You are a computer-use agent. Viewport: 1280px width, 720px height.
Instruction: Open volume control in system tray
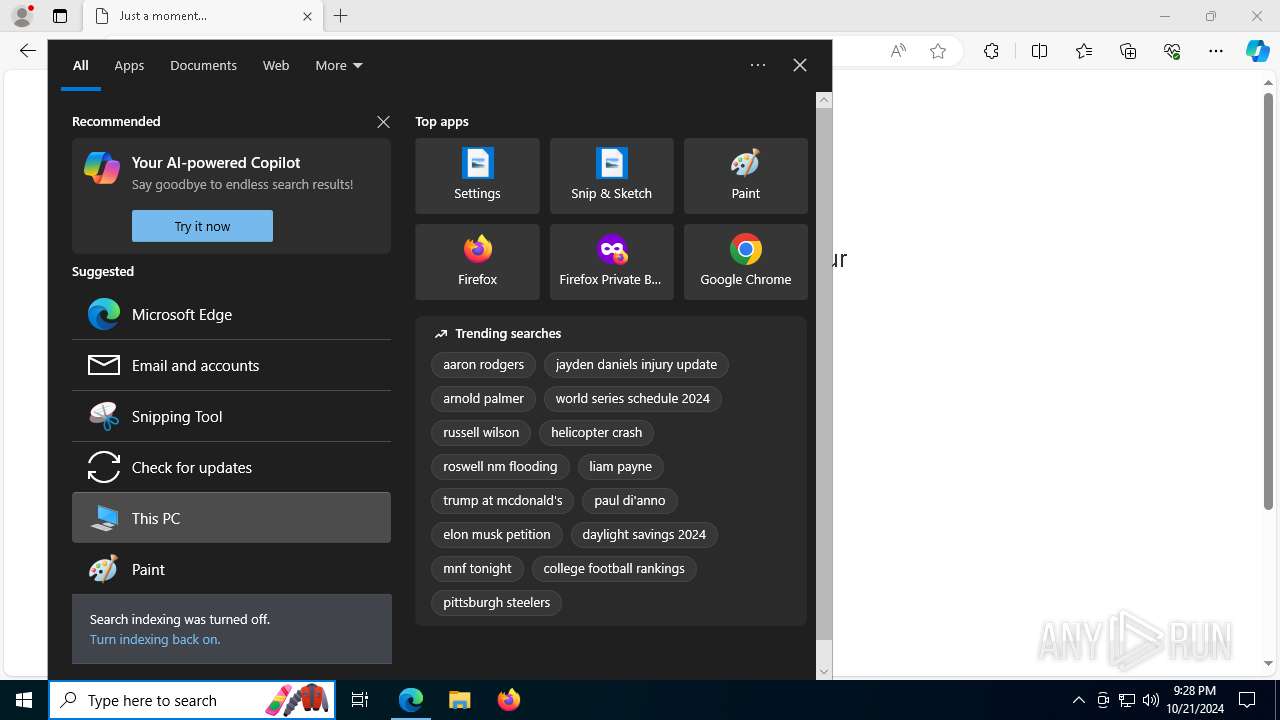click(1151, 700)
